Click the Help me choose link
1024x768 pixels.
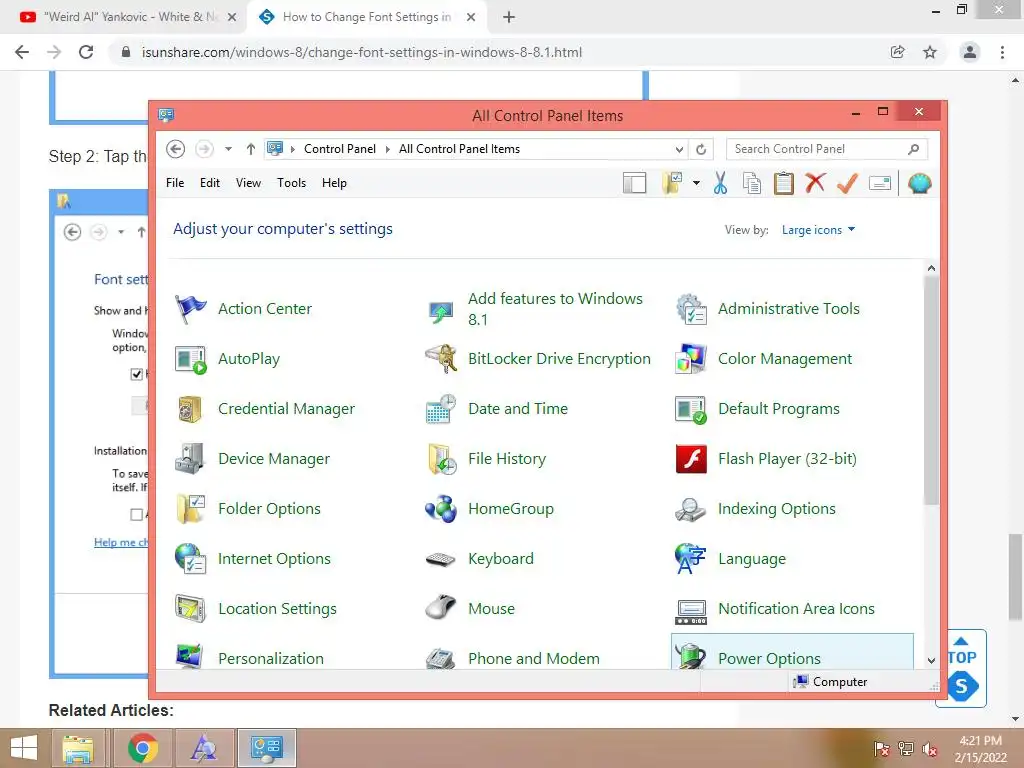coord(121,542)
